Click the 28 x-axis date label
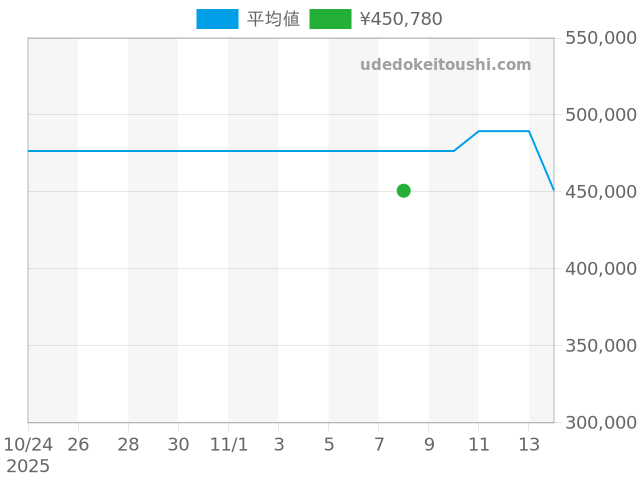640x480 pixels. pos(128,444)
